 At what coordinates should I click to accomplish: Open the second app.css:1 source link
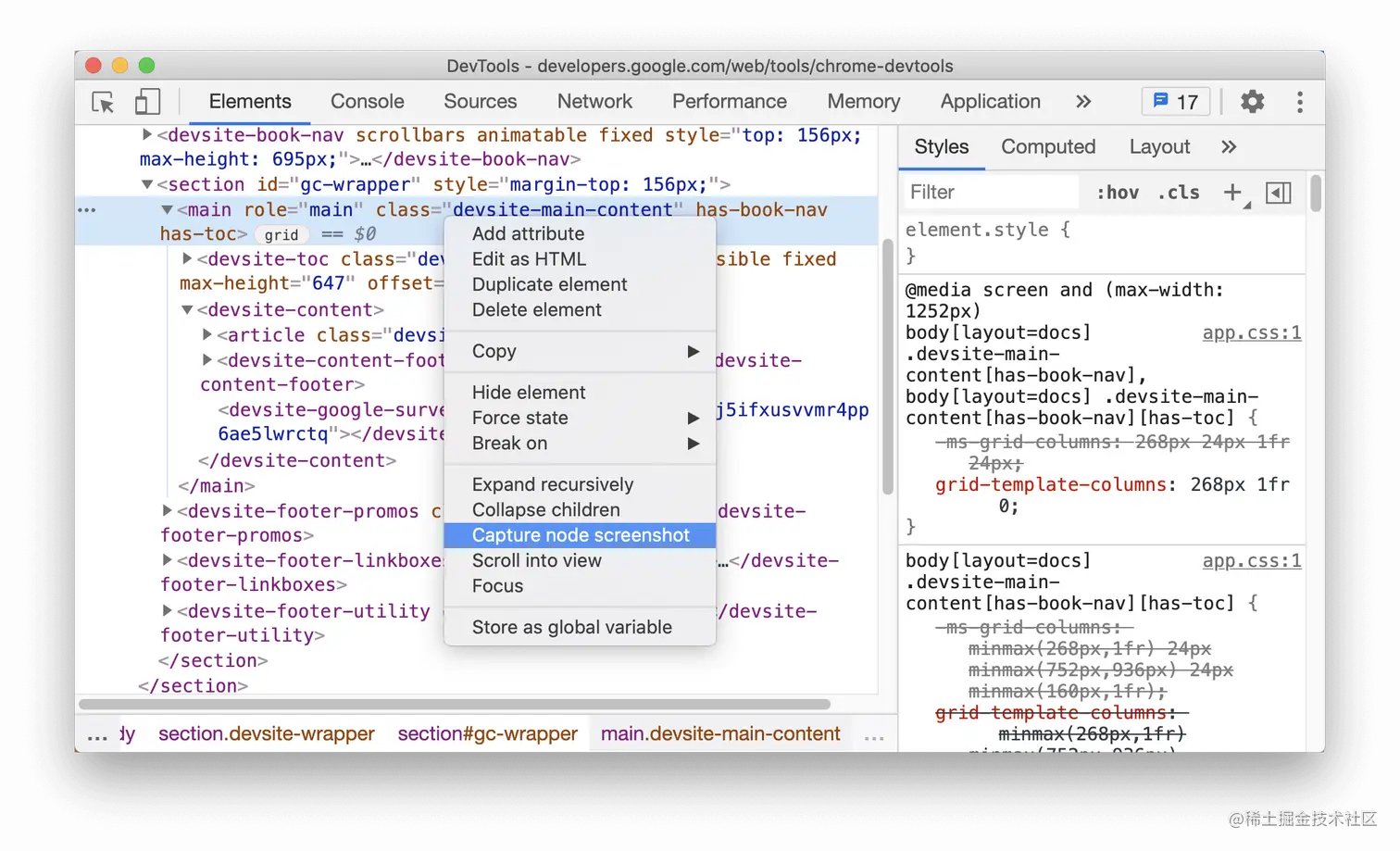(1252, 560)
